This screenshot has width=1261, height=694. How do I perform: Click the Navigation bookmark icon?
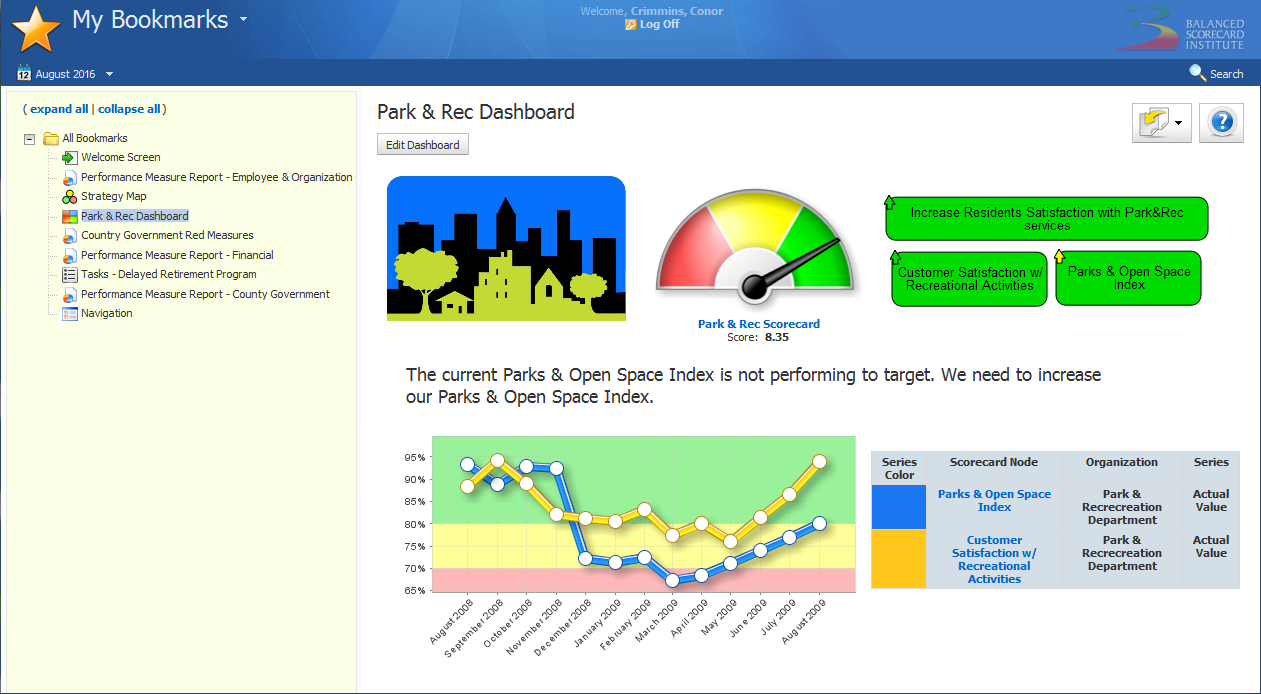click(x=69, y=314)
